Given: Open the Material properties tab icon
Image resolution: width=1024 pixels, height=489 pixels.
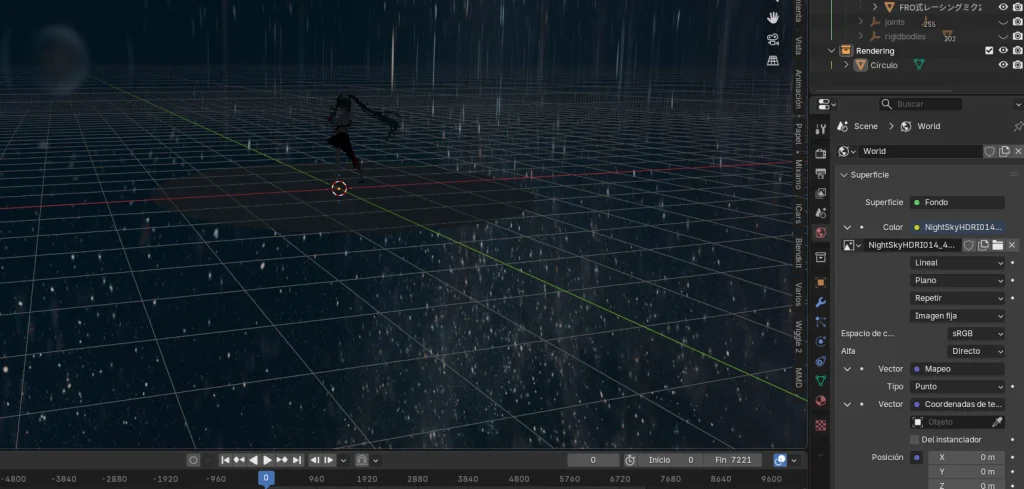Looking at the screenshot, I should click(x=821, y=400).
